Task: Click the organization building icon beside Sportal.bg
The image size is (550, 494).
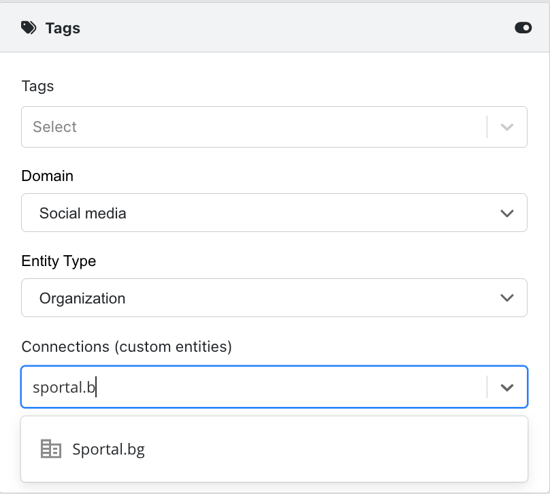Action: pyautogui.click(x=51, y=449)
